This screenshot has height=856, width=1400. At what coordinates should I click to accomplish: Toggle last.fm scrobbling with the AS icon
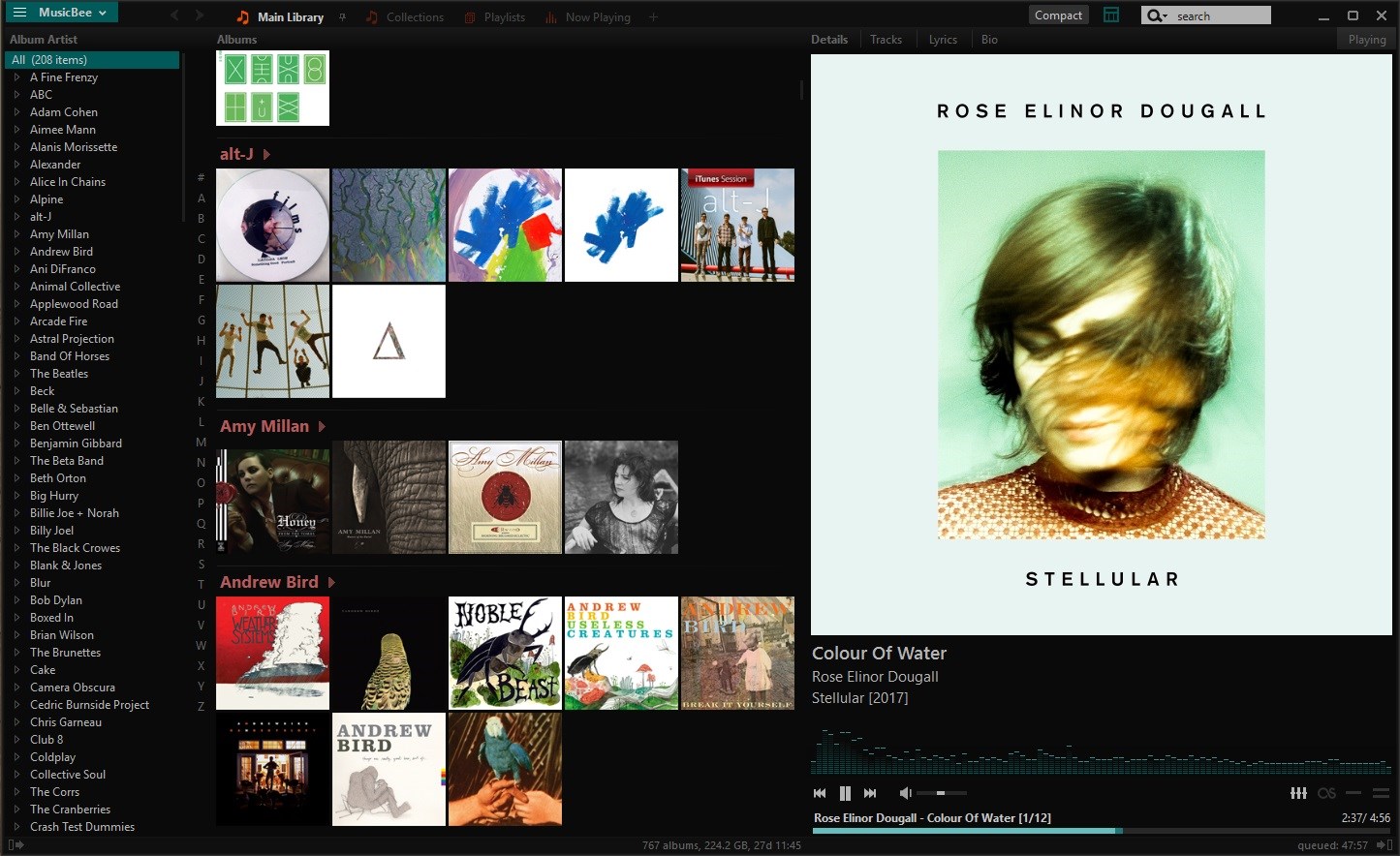pyautogui.click(x=1326, y=793)
